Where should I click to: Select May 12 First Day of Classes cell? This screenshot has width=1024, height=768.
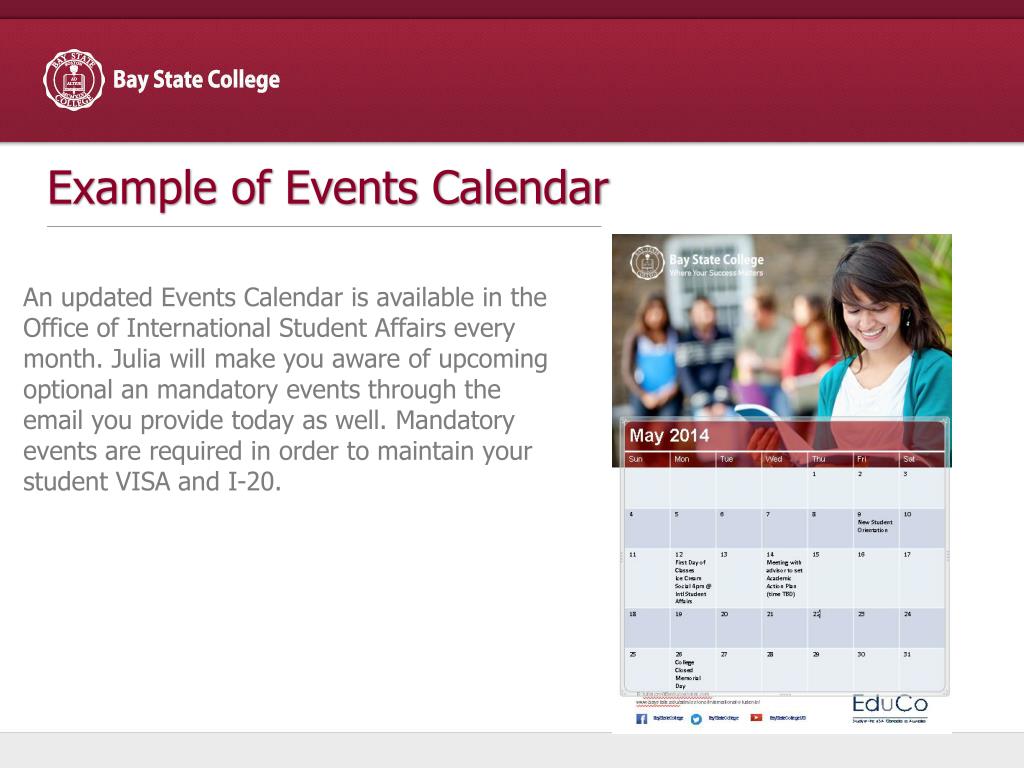coord(693,578)
